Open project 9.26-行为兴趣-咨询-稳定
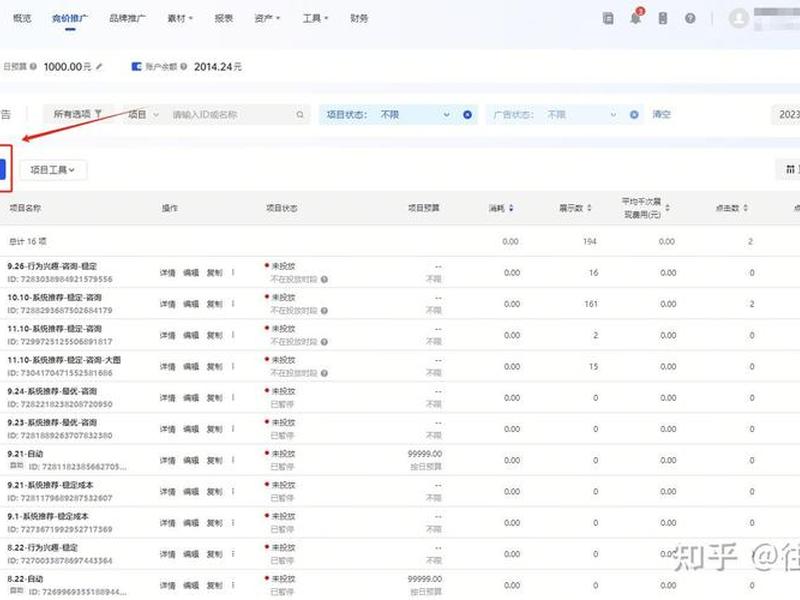Screen dimensions: 800x600 [x=52, y=266]
